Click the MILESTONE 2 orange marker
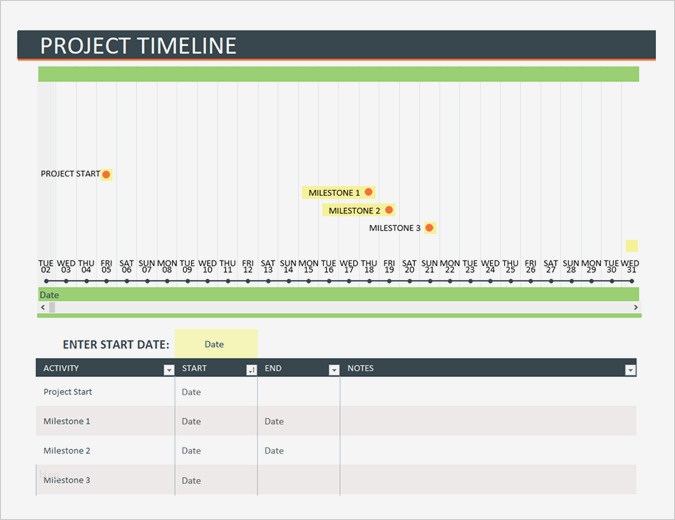The width and height of the screenshot is (675, 520). [x=389, y=210]
